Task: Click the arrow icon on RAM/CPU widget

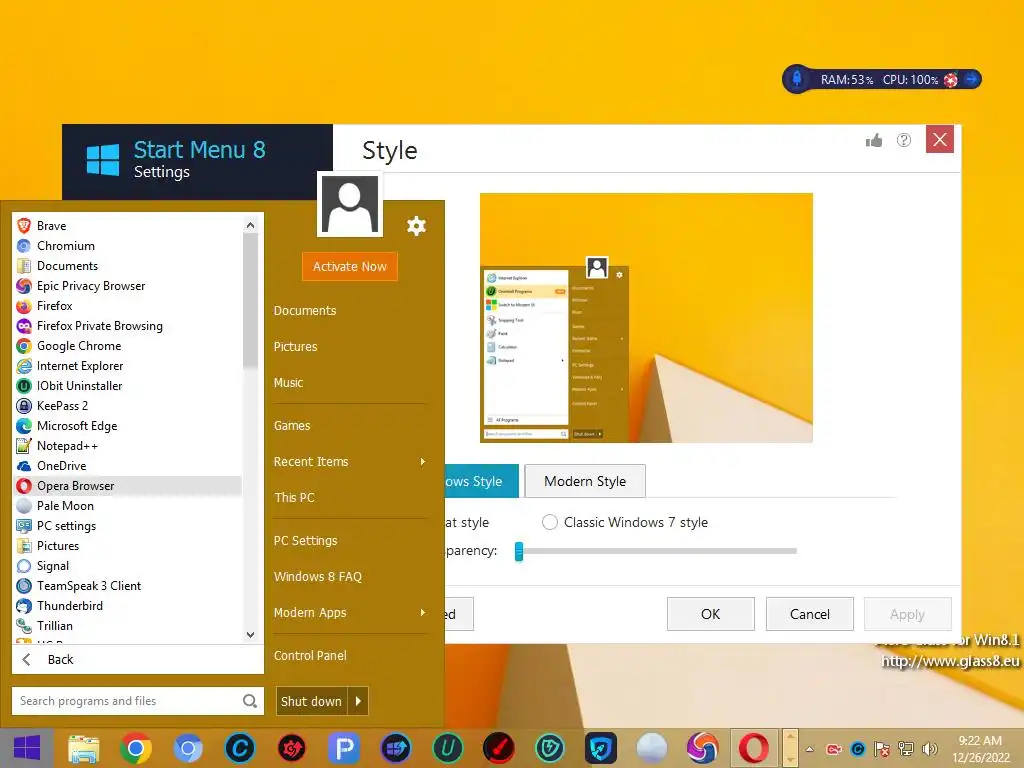Action: tap(971, 79)
